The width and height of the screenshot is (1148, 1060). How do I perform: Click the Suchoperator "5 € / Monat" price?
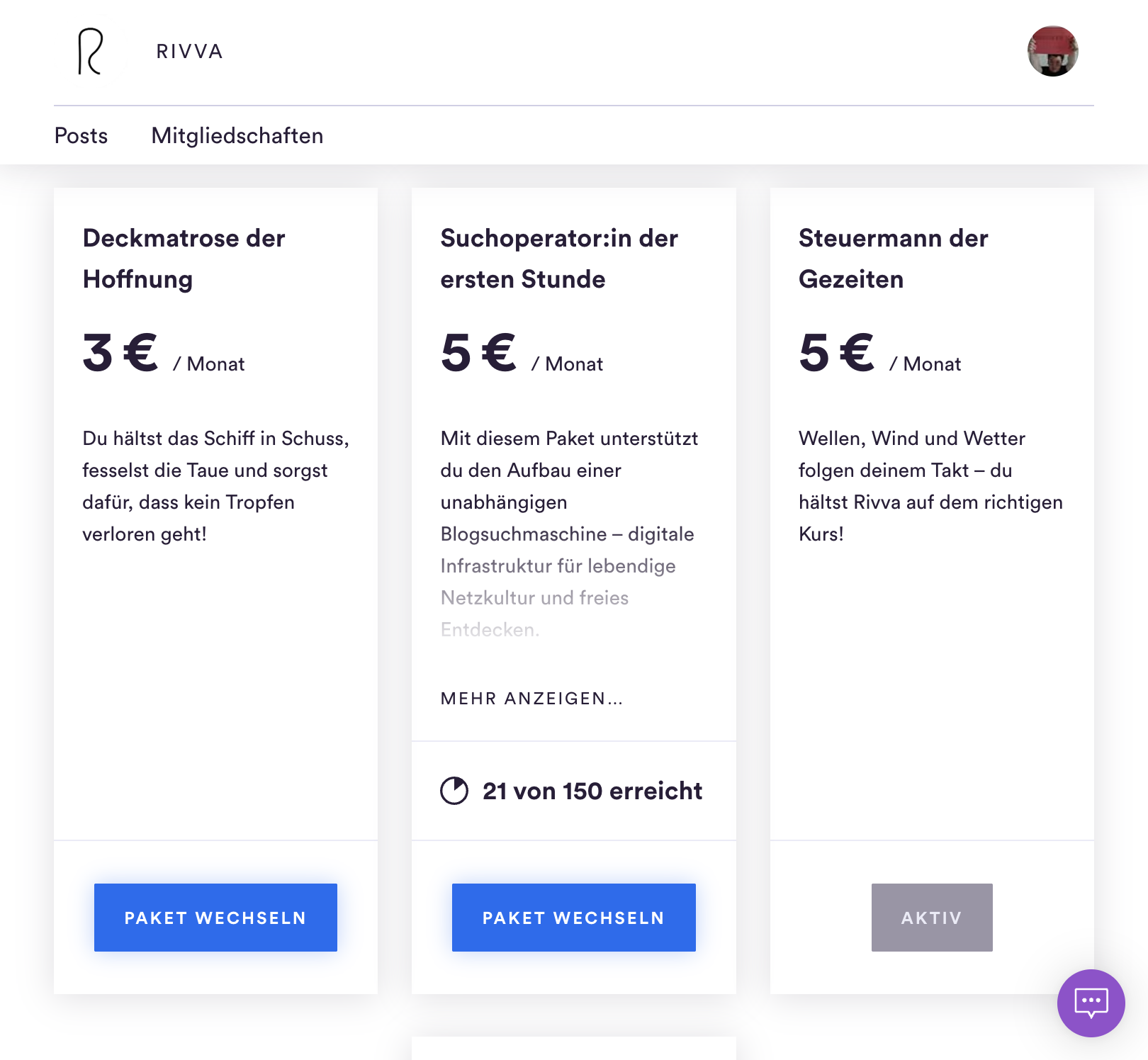[x=521, y=354]
